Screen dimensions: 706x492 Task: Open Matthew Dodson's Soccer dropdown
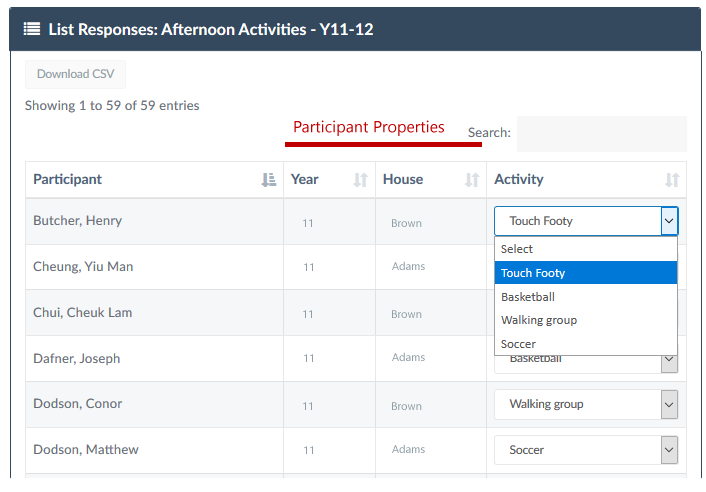point(586,450)
